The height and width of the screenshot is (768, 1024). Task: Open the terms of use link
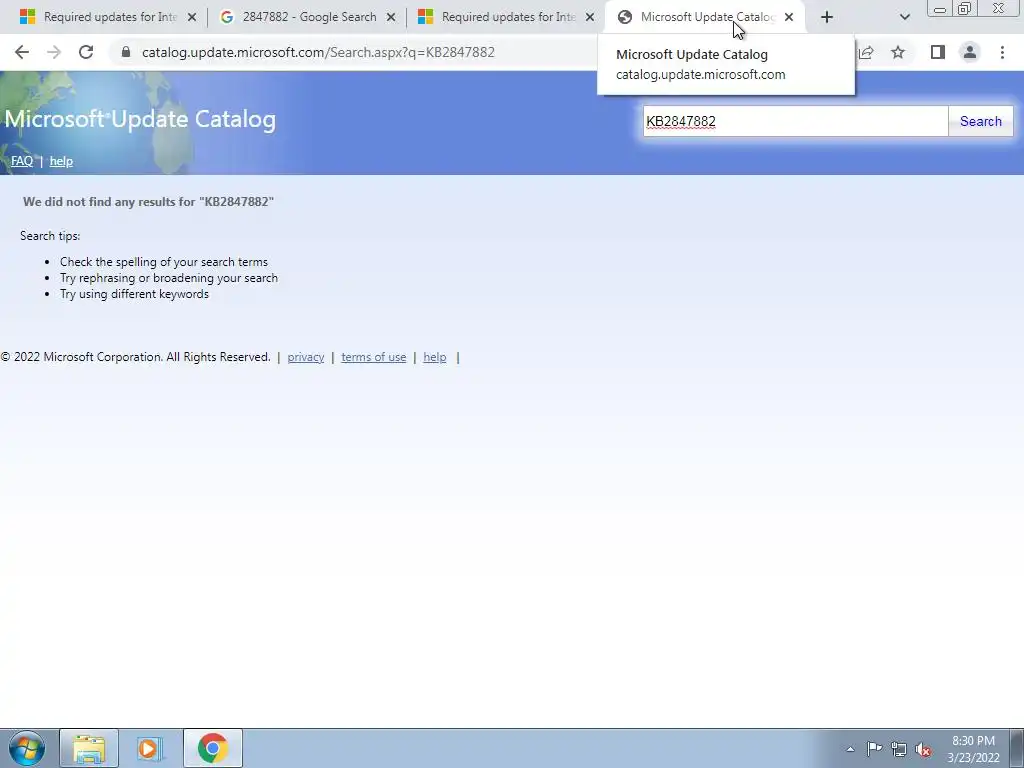point(374,357)
